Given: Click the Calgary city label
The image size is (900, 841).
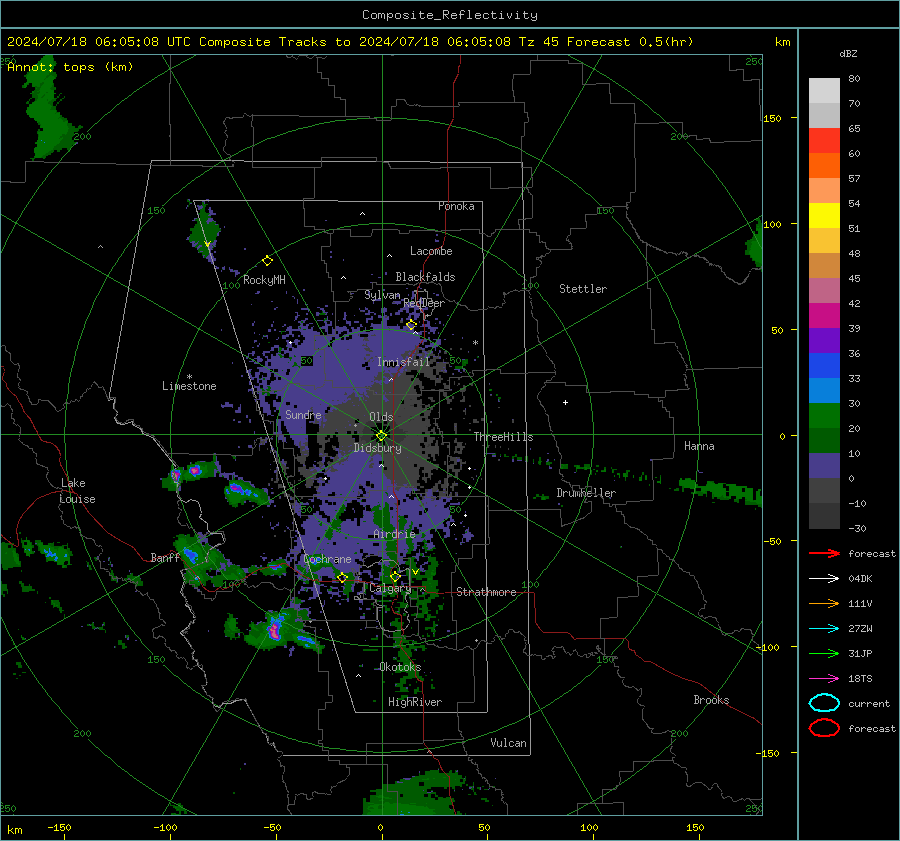Looking at the screenshot, I should click(x=390, y=588).
